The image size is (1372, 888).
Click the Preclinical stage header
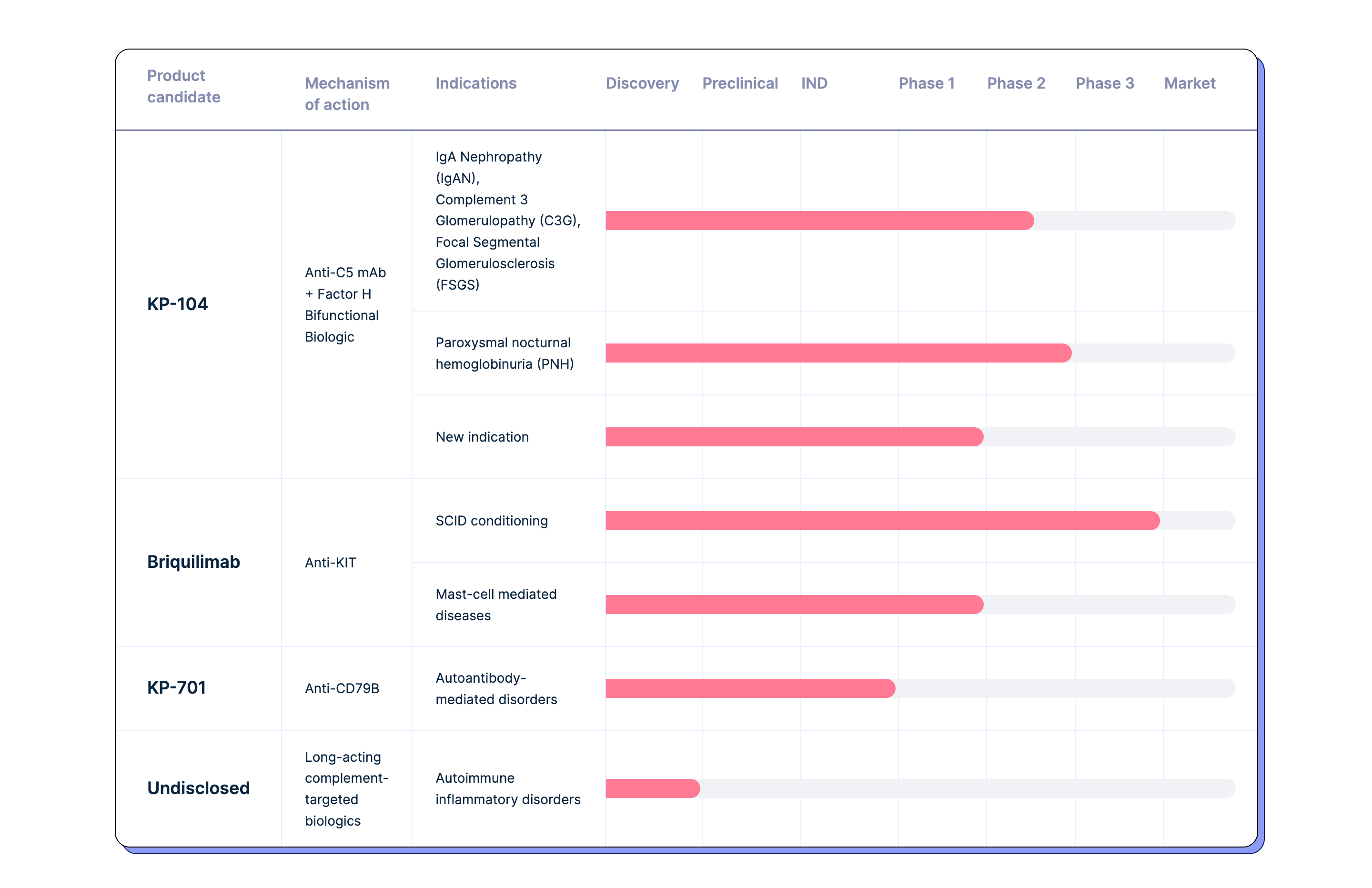coord(740,83)
